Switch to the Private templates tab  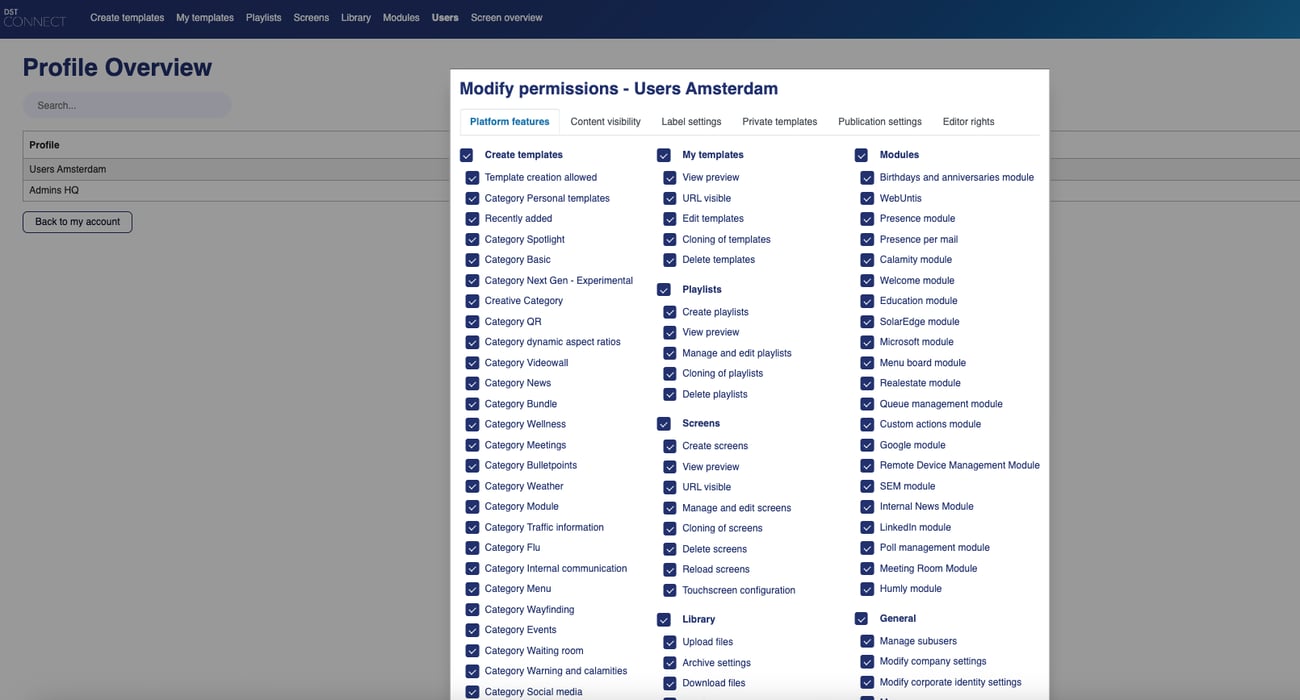tap(780, 122)
